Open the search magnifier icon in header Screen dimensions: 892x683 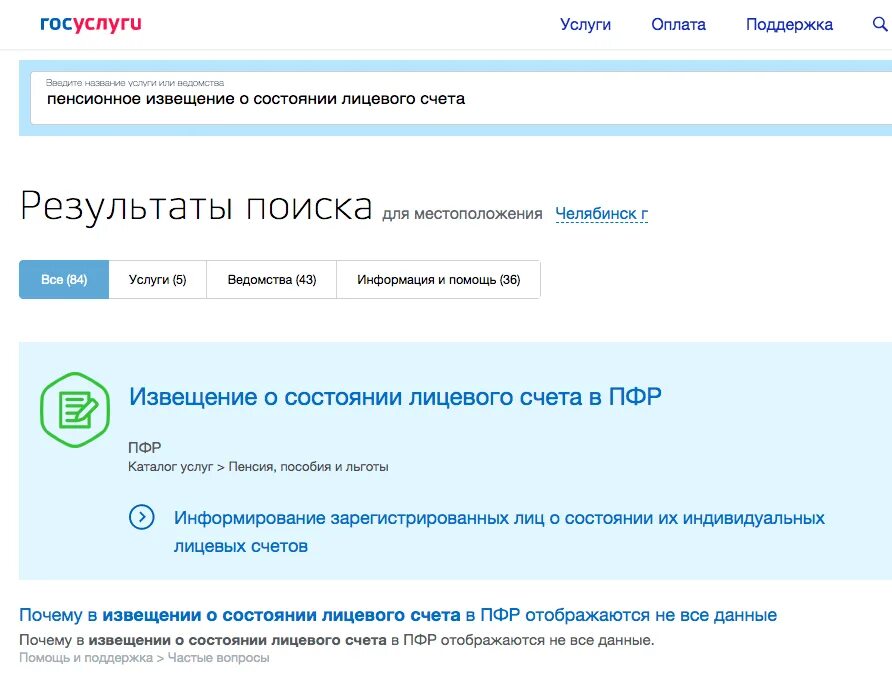click(880, 24)
